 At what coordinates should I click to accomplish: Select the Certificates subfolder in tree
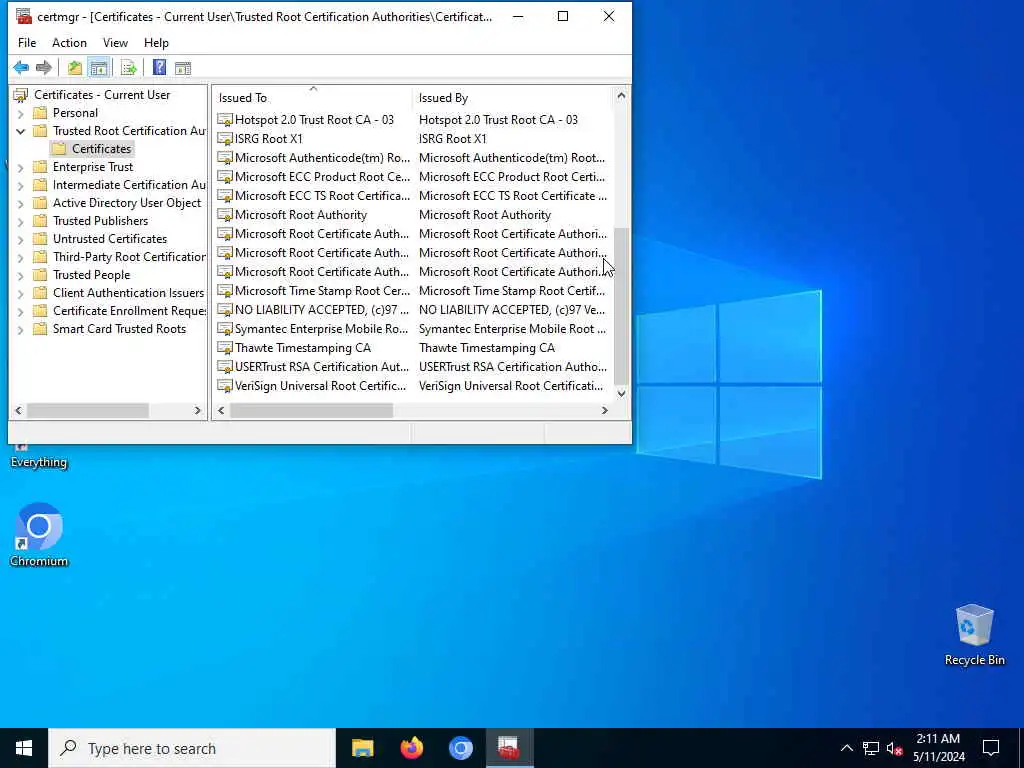pos(101,149)
